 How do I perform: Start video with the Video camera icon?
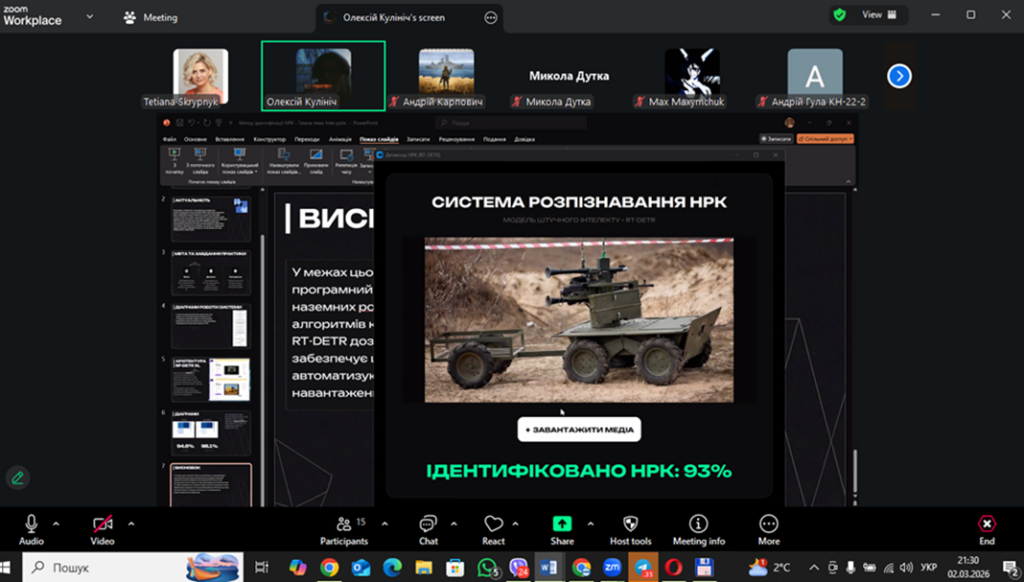tap(102, 524)
